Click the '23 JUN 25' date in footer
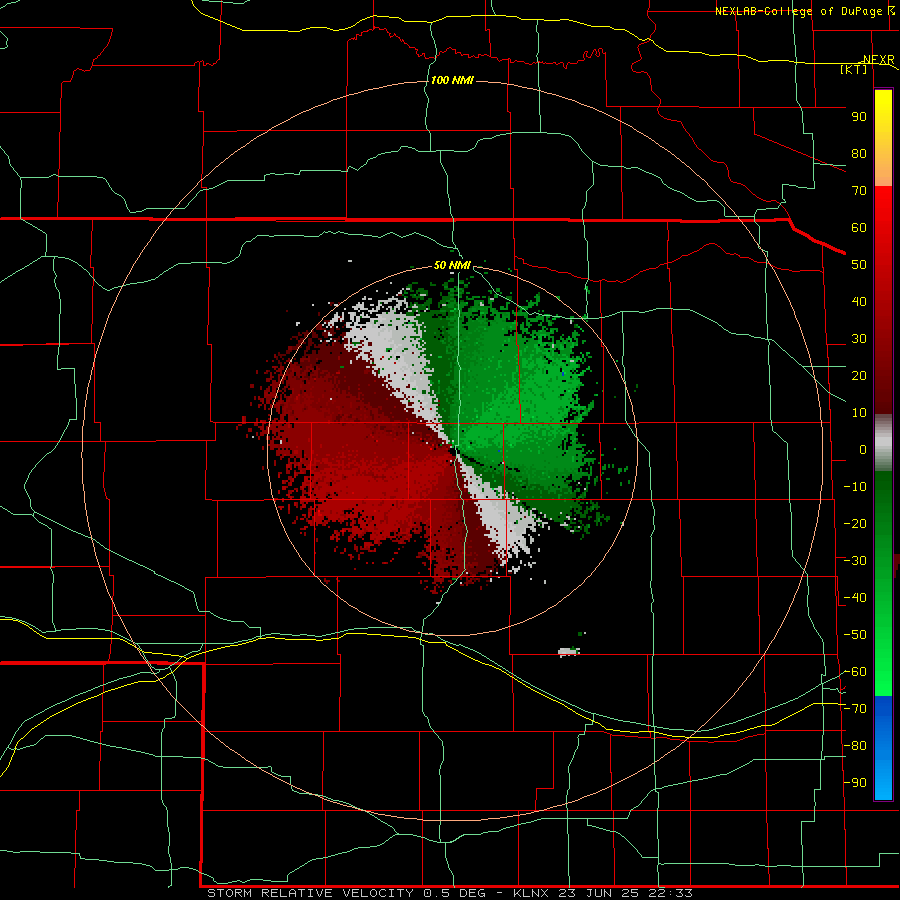900x900 pixels. (x=598, y=893)
